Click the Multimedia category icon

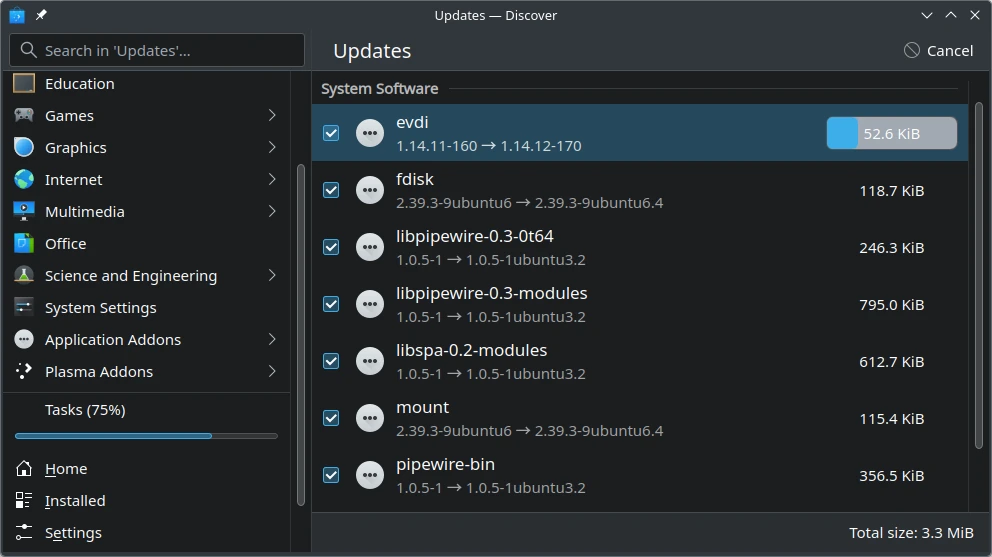pyautogui.click(x=24, y=212)
